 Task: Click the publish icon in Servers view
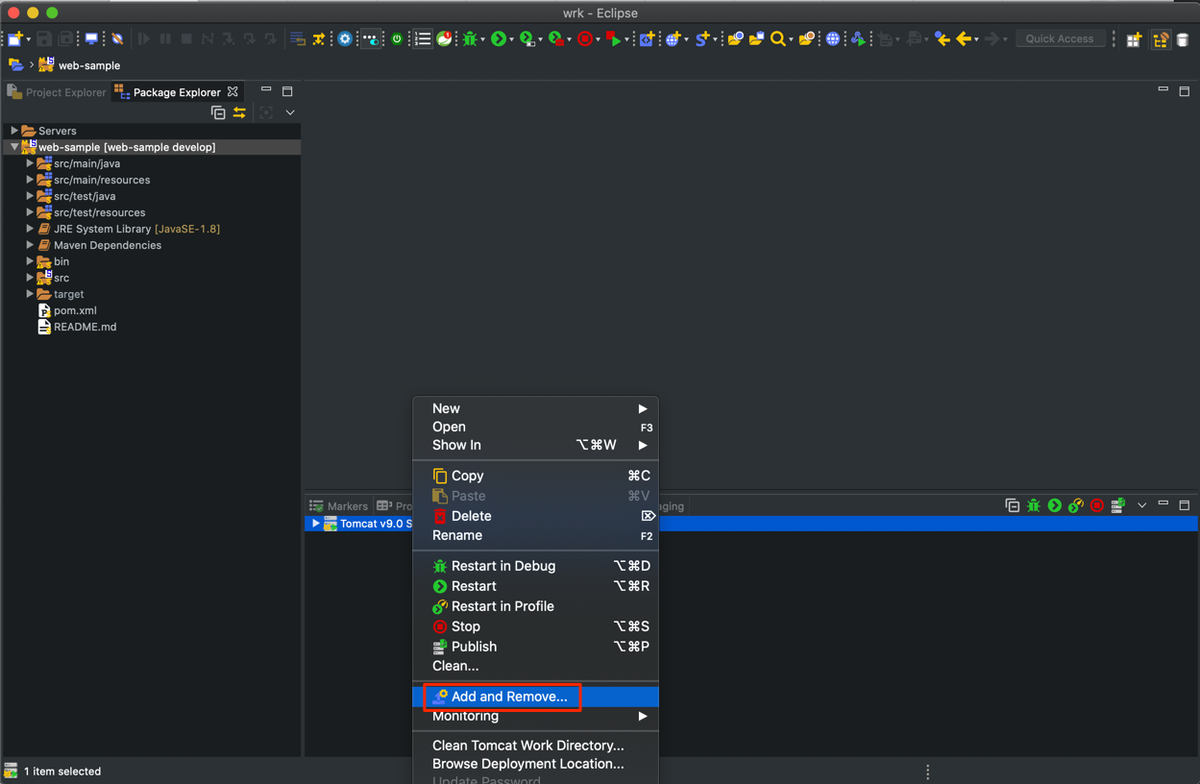1118,505
